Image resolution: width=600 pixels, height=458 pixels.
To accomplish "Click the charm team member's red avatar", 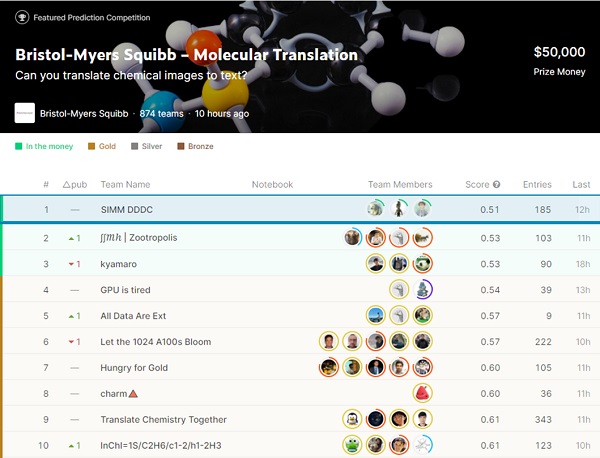I will [x=422, y=393].
